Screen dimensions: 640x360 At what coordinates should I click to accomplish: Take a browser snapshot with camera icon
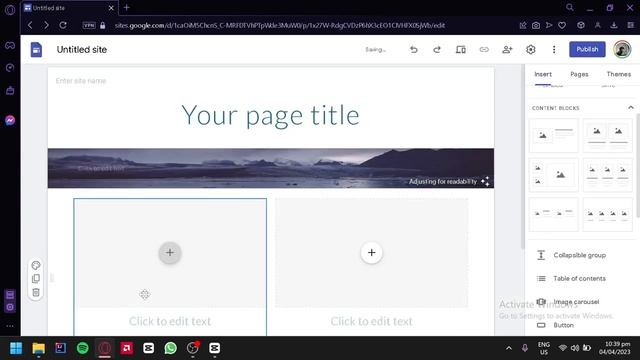536,25
